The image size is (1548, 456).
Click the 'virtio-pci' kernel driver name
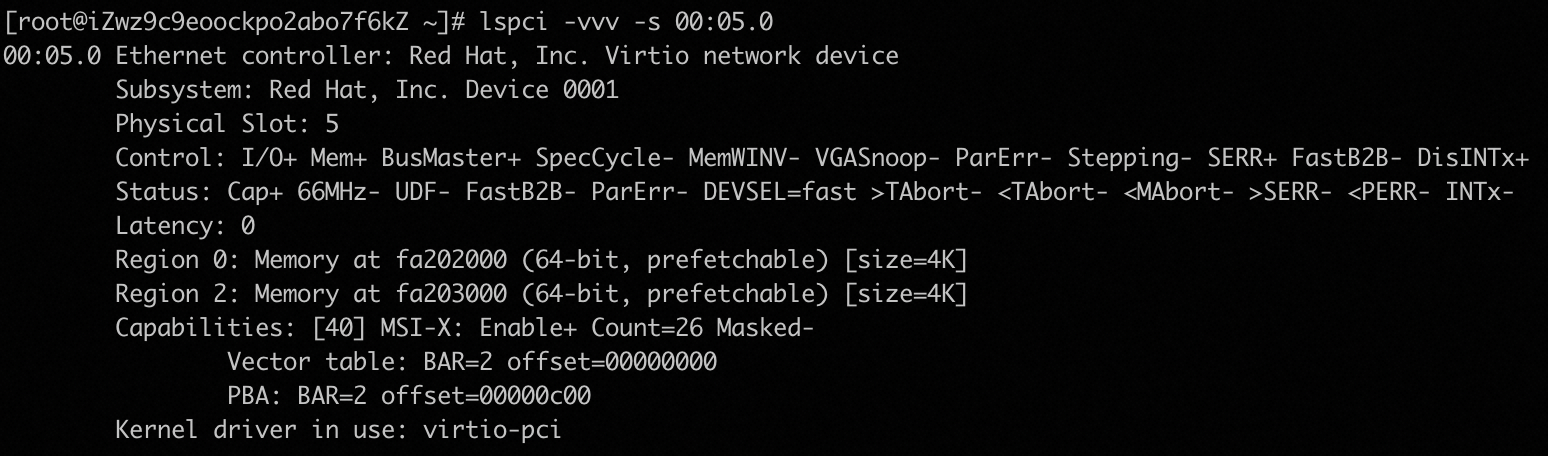pyautogui.click(x=493, y=431)
